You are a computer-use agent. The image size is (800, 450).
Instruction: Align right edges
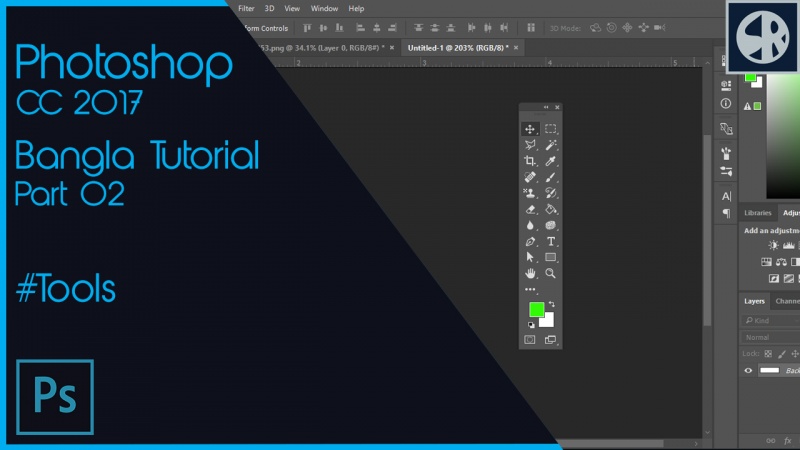392,28
